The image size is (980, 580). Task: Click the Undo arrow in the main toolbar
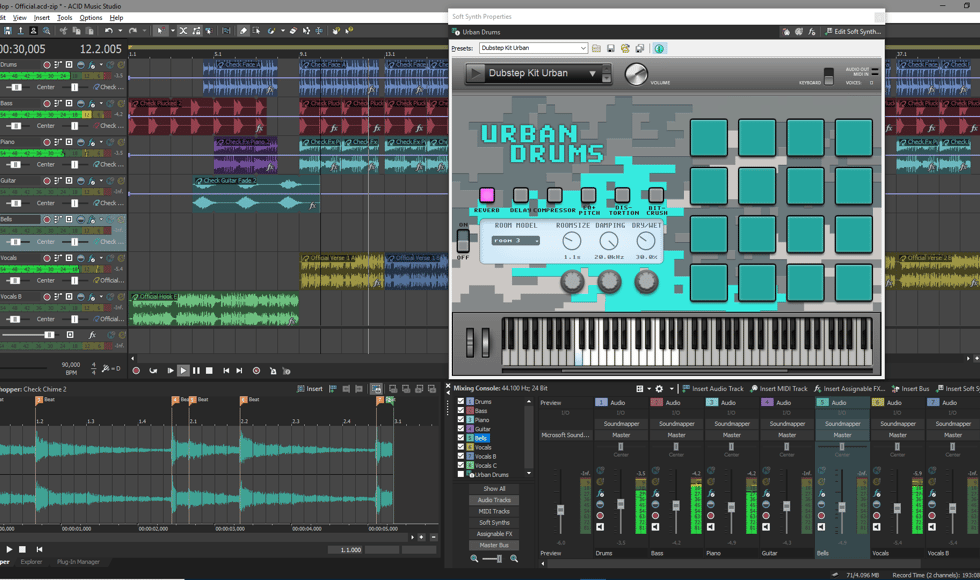tap(109, 31)
